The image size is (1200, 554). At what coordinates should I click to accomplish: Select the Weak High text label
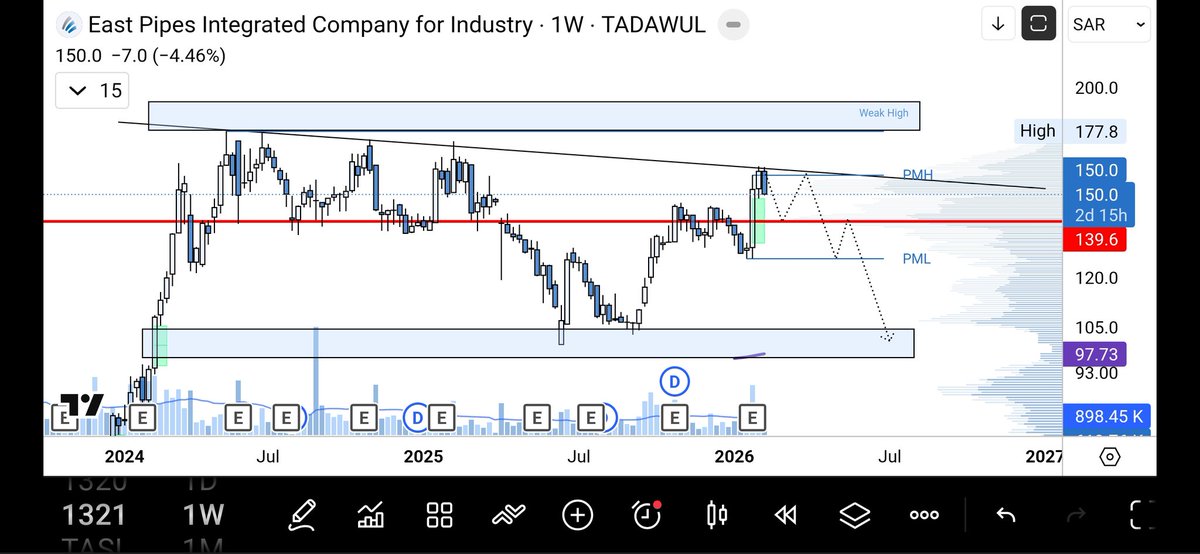(x=884, y=113)
